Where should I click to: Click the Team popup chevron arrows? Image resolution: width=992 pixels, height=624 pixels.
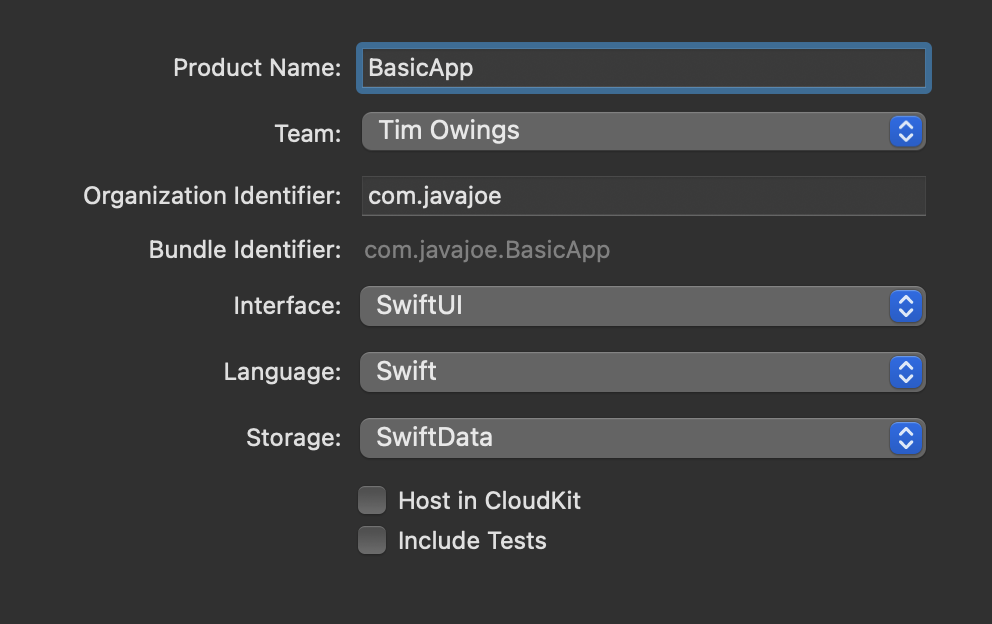[x=905, y=131]
